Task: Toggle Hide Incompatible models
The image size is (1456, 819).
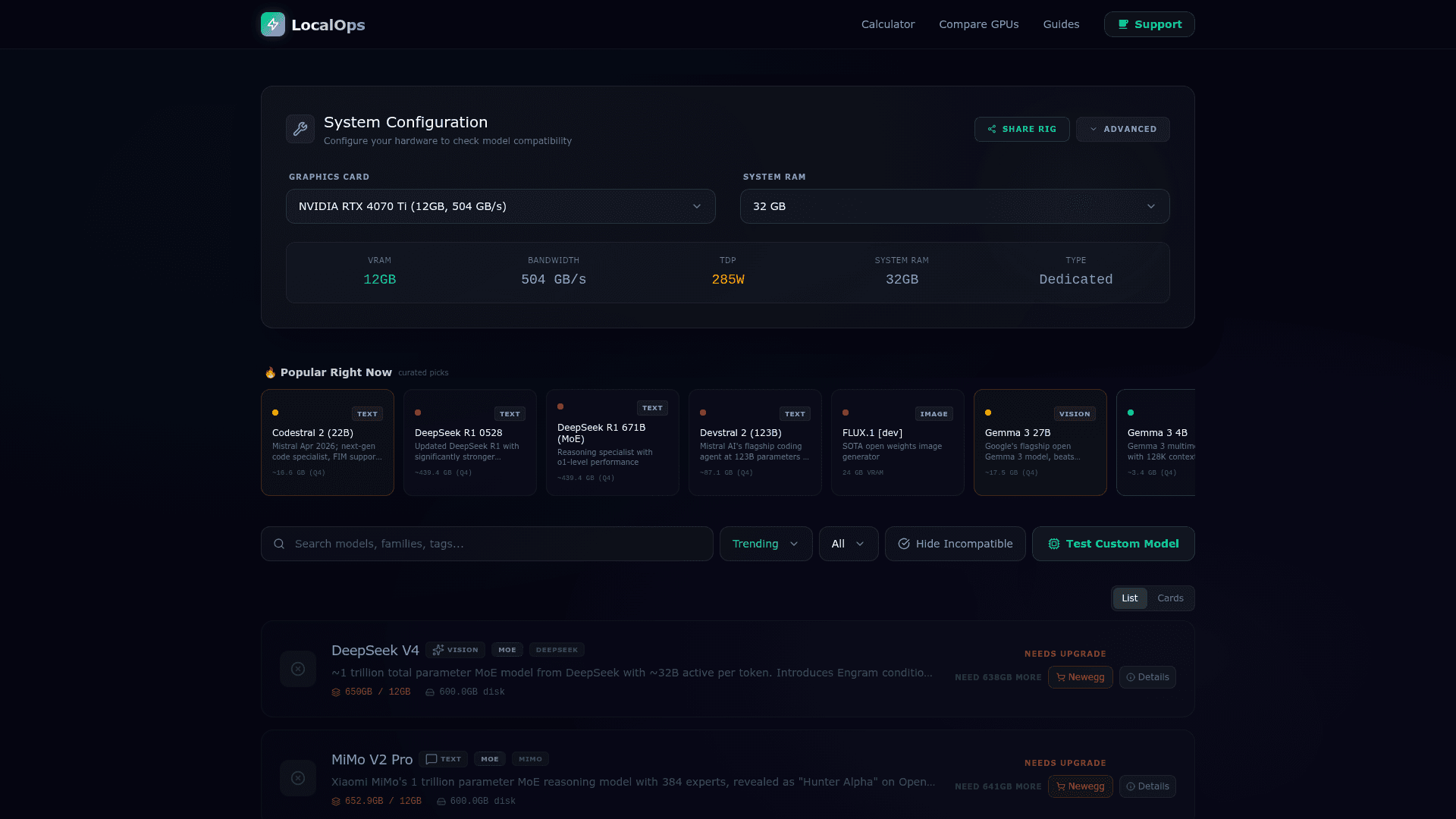Action: pyautogui.click(x=955, y=544)
